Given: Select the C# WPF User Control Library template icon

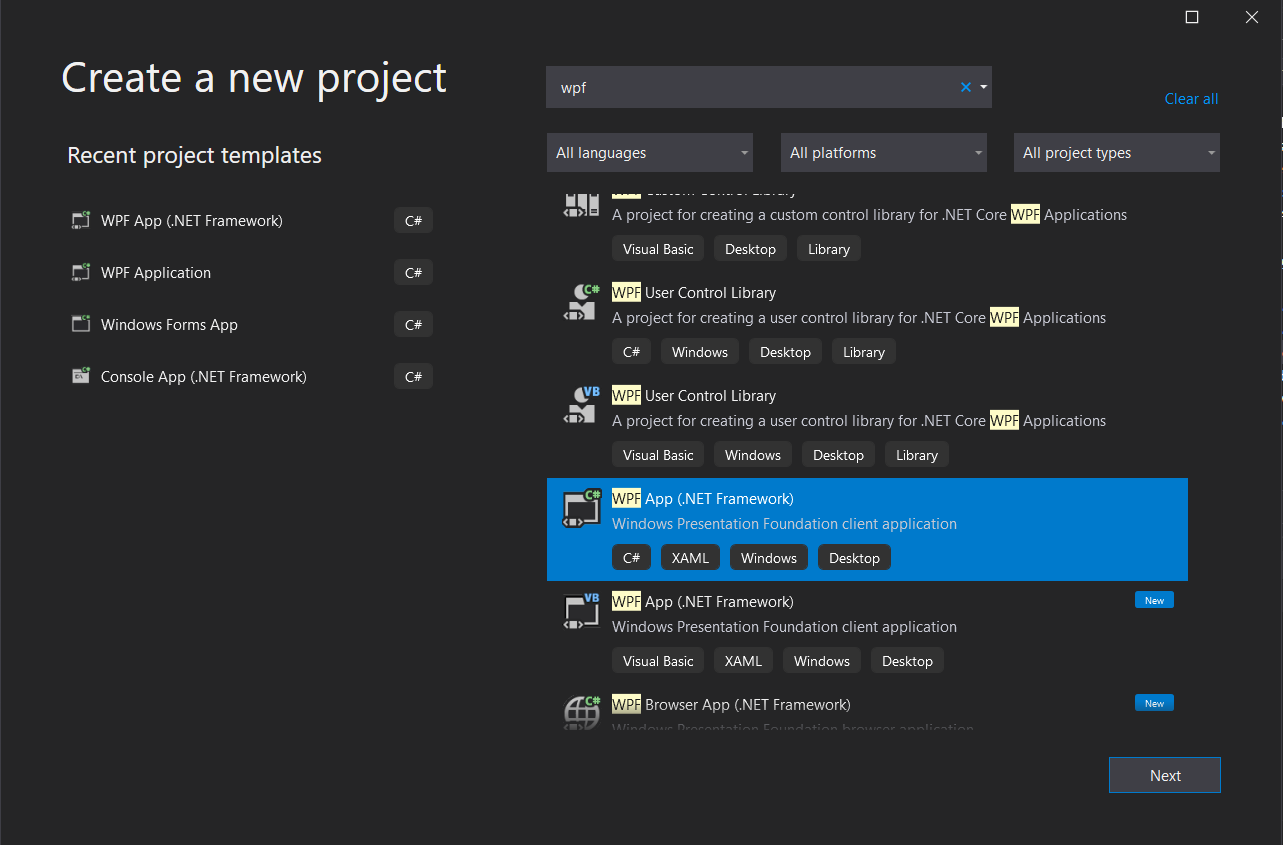Looking at the screenshot, I should coord(581,302).
